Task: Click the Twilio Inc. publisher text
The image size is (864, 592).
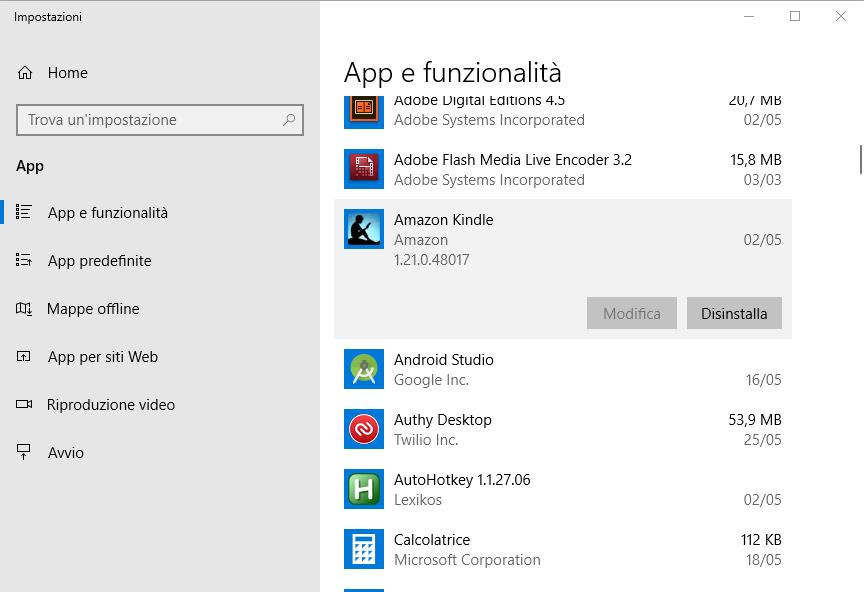Action: pos(426,440)
